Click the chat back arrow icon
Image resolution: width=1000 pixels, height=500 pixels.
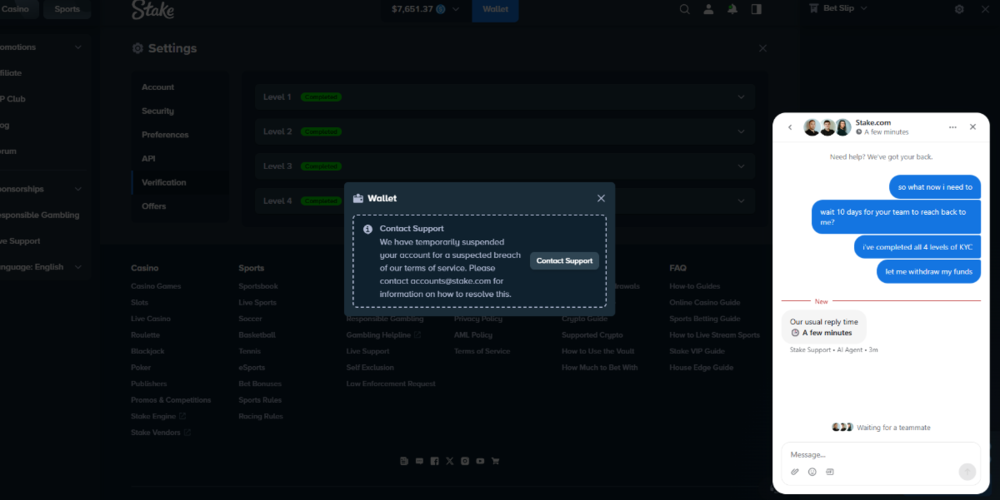[x=790, y=127]
